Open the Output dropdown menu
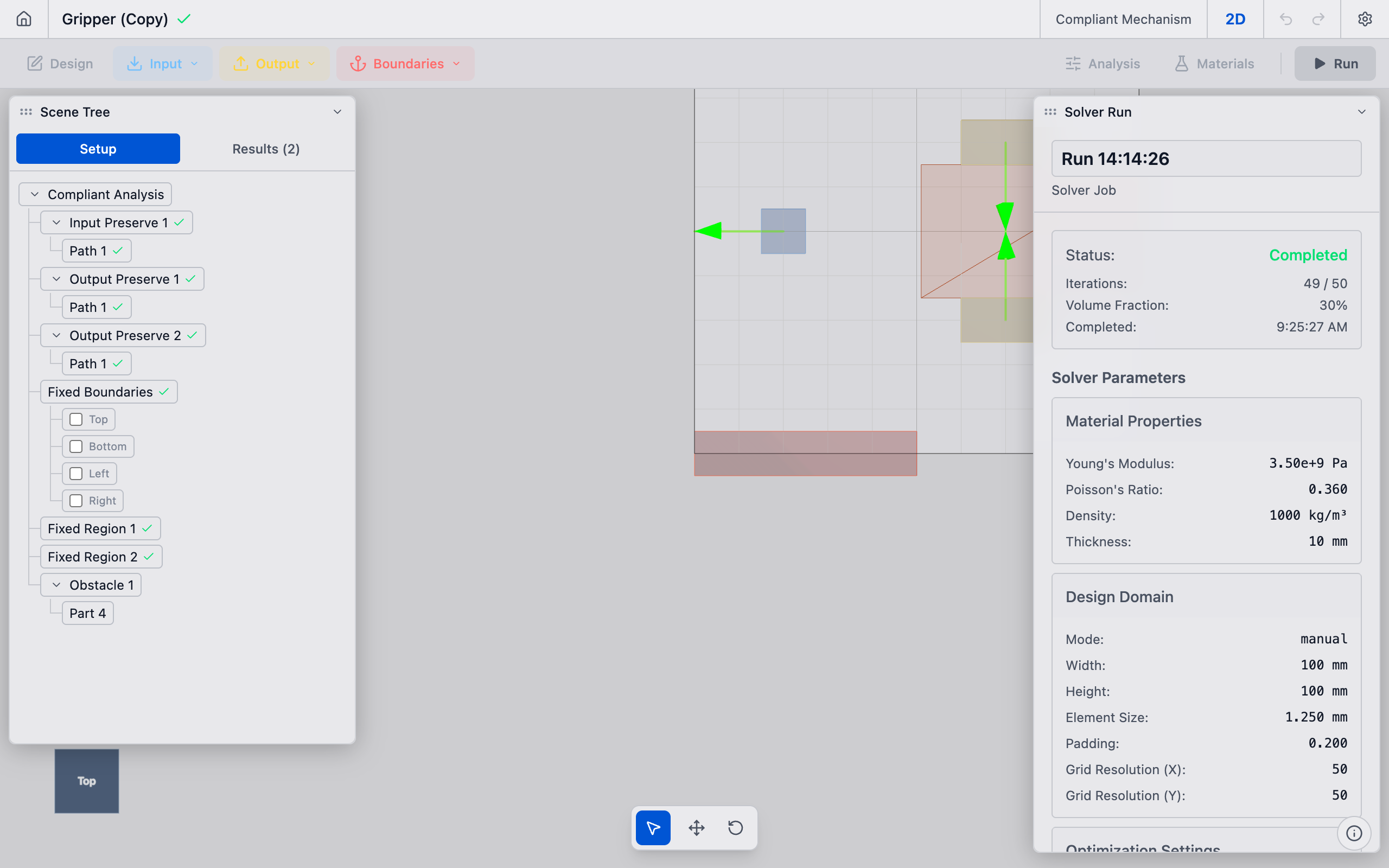Image resolution: width=1389 pixels, height=868 pixels. point(275,63)
